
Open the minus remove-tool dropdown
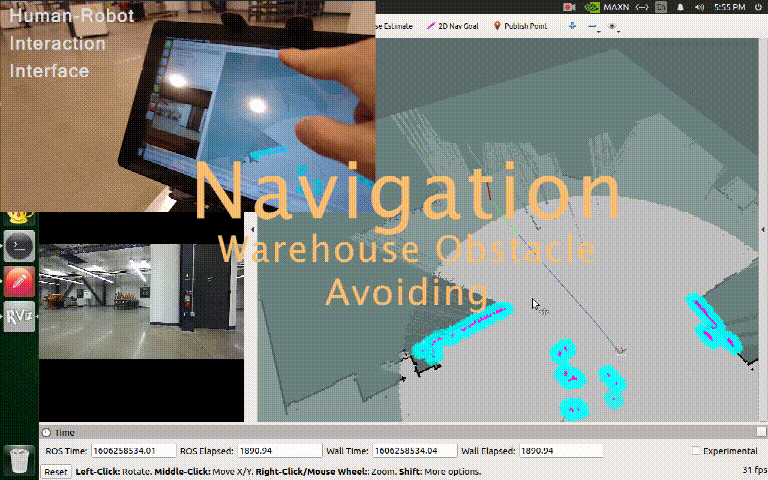594,26
